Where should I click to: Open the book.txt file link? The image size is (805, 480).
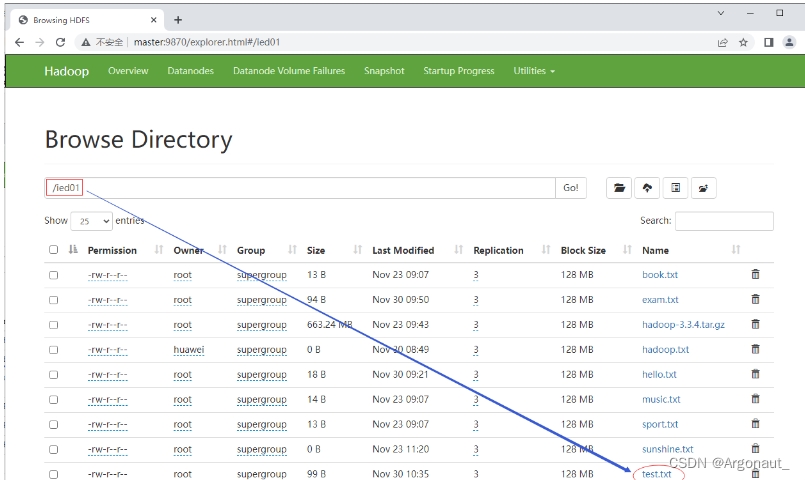tap(660, 275)
